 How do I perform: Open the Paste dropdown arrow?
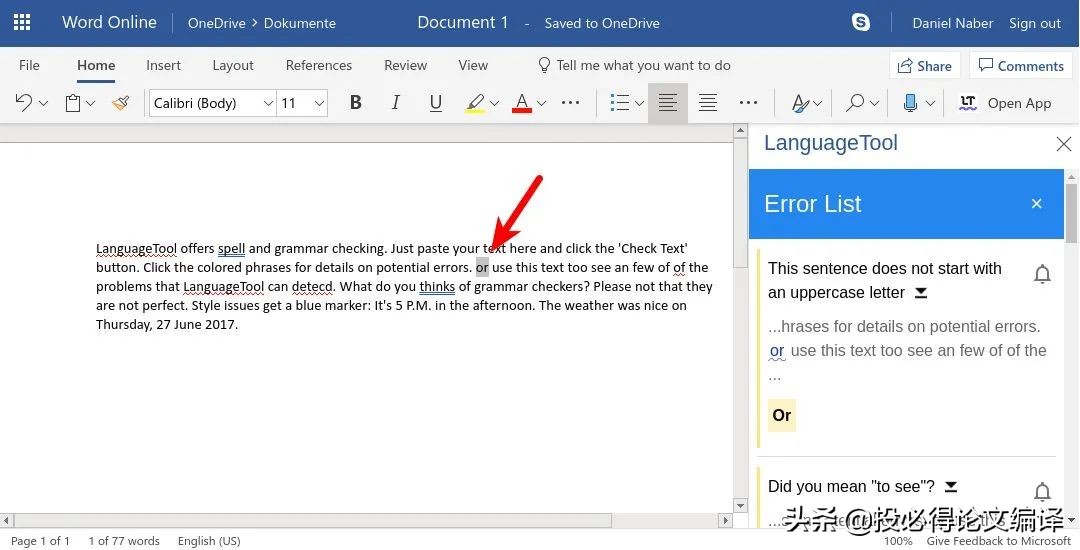(x=90, y=103)
